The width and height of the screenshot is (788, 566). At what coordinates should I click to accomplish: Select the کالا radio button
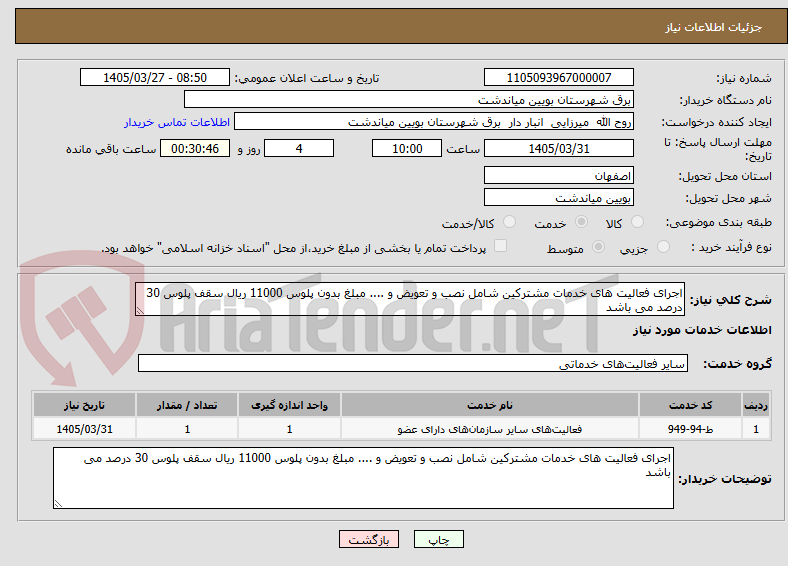tap(637, 222)
